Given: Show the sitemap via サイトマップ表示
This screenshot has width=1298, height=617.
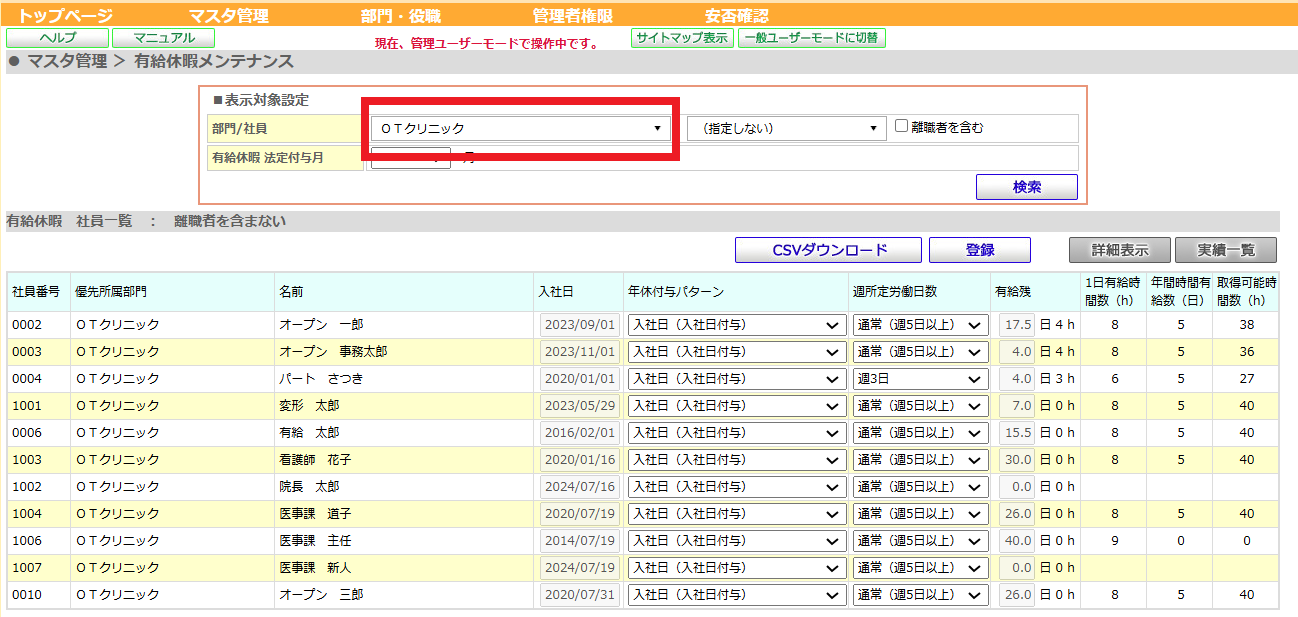Looking at the screenshot, I should tap(682, 38).
